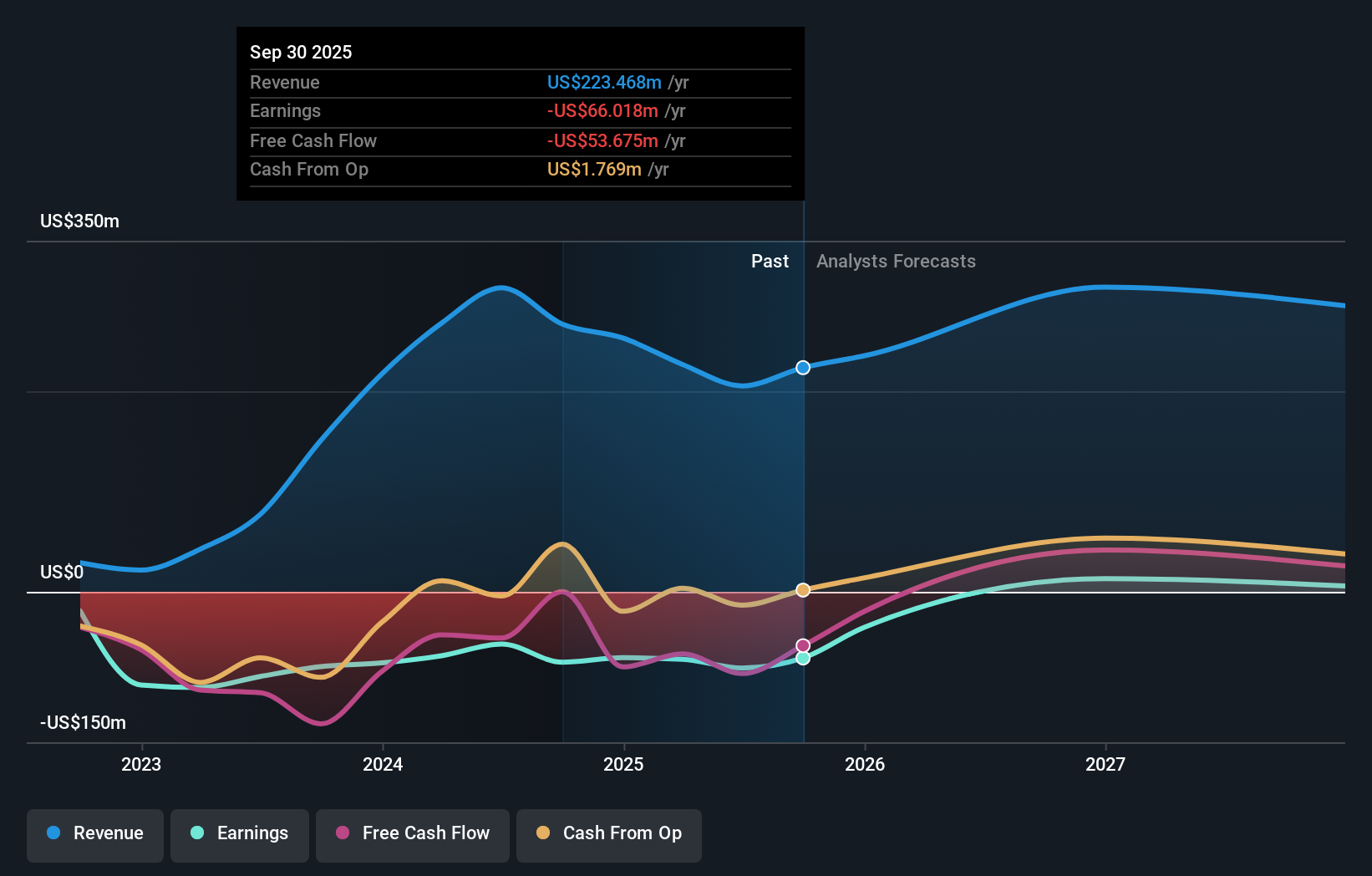
Task: Click the teal Earnings legend dot
Action: coord(198,833)
